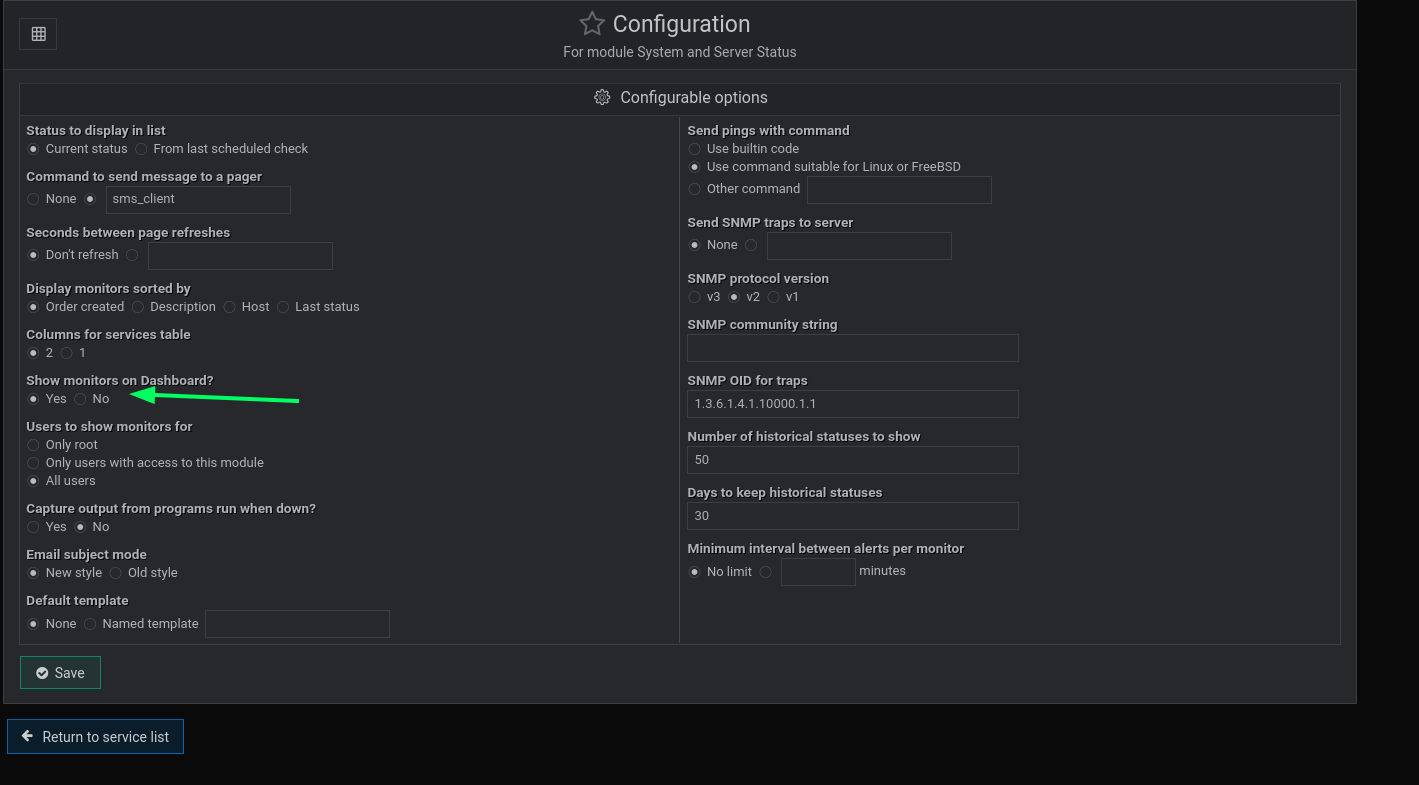Click the sms_client pager command field
Image resolution: width=1419 pixels, height=785 pixels.
pyautogui.click(x=198, y=199)
